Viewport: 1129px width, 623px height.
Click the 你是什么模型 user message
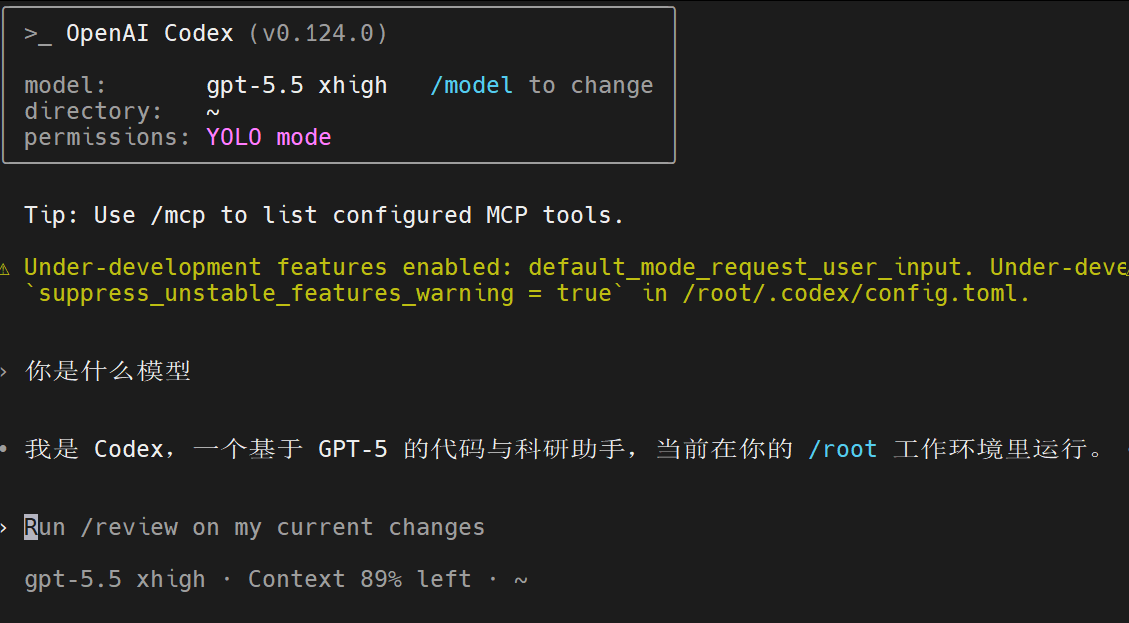pos(107,371)
